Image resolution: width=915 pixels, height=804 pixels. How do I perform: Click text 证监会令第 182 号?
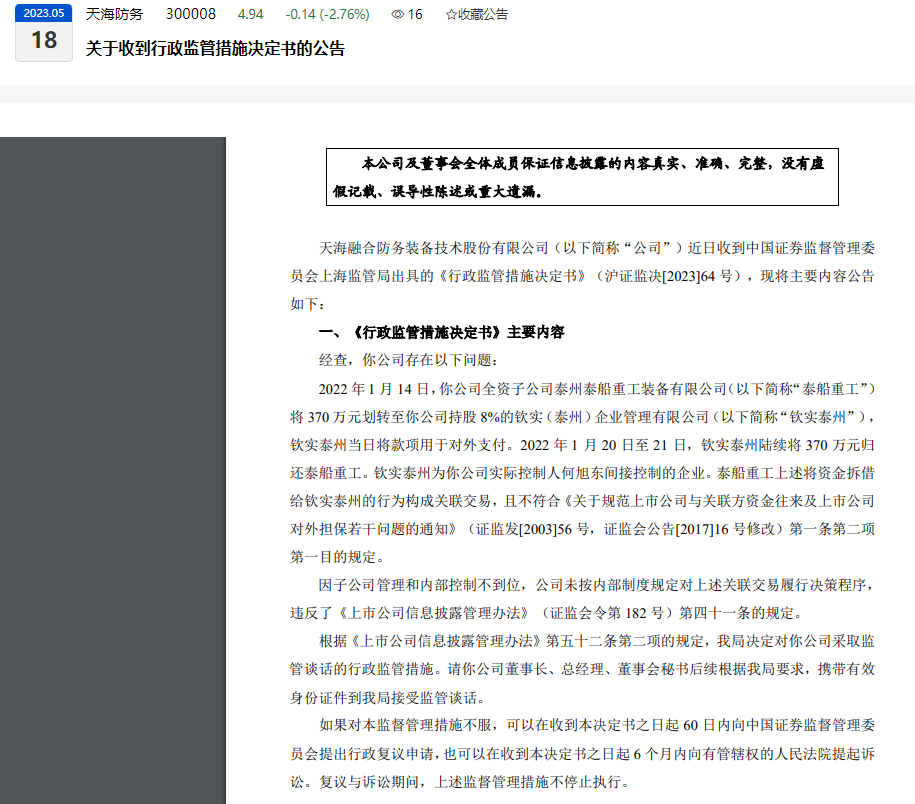click(607, 613)
